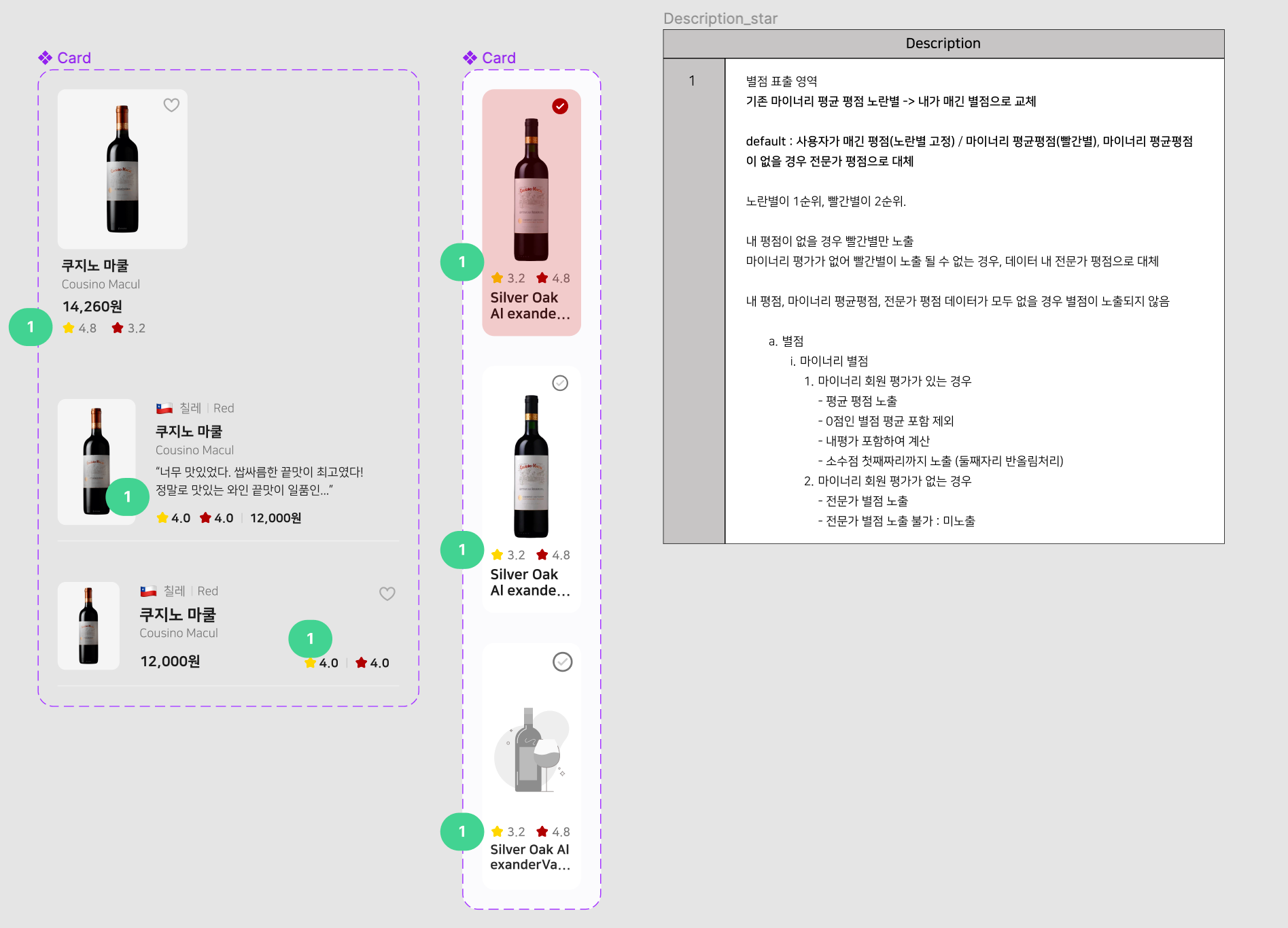Select the left Card frame label
1288x928 pixels.
coord(74,58)
